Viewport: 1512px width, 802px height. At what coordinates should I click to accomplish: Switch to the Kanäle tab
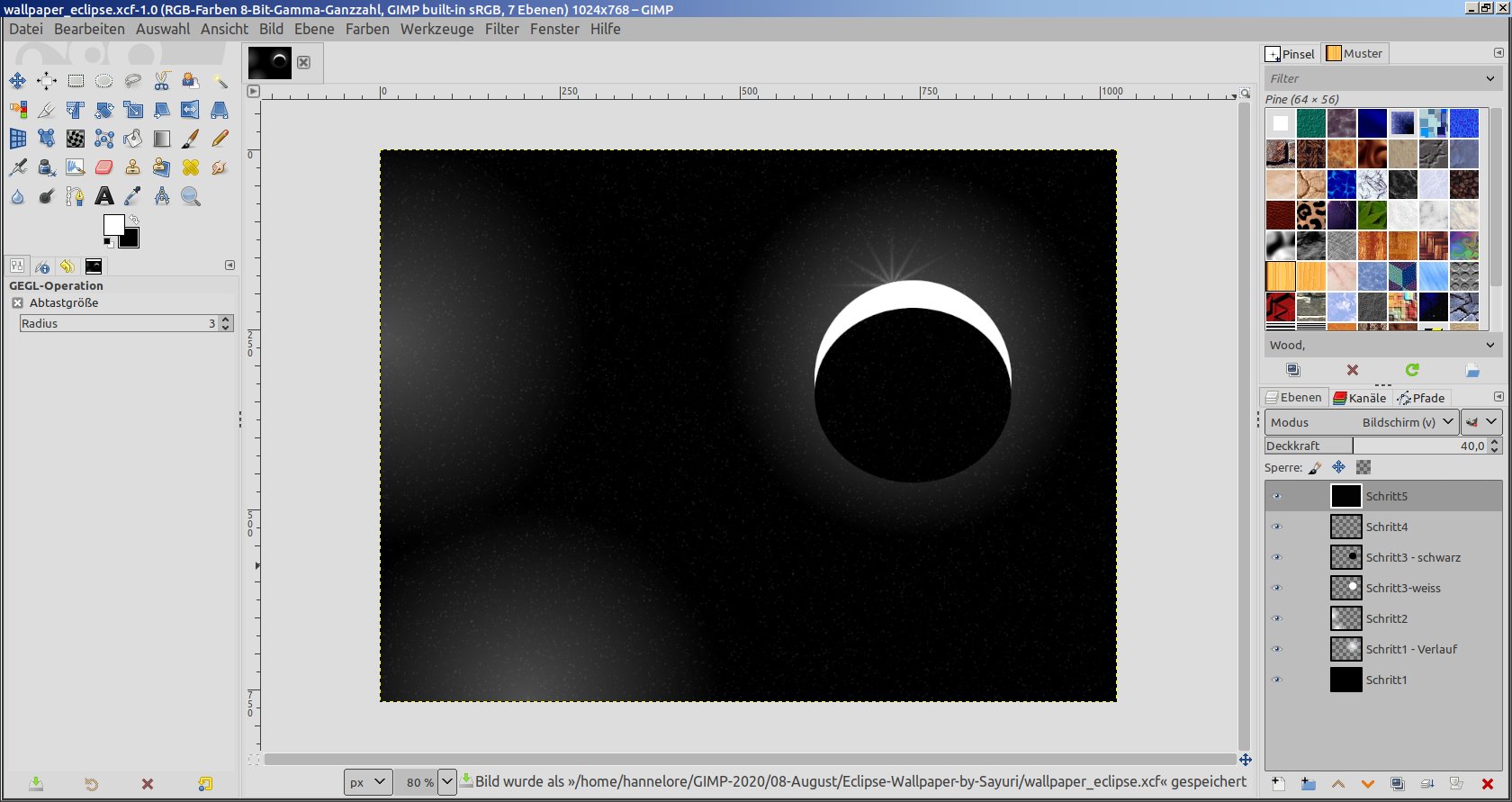pos(1359,398)
